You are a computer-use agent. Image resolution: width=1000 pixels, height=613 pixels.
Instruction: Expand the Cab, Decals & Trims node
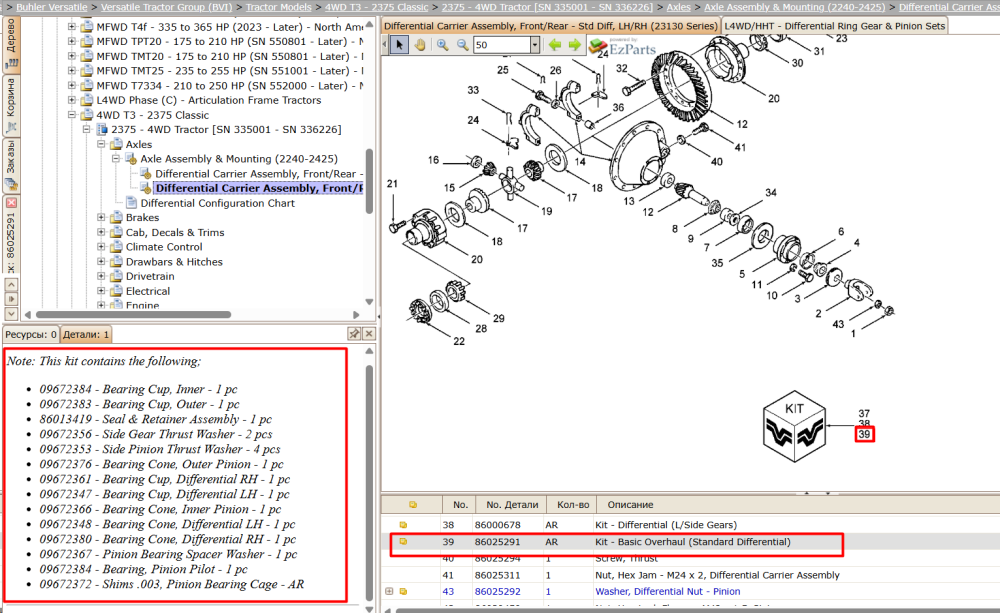tap(101, 232)
